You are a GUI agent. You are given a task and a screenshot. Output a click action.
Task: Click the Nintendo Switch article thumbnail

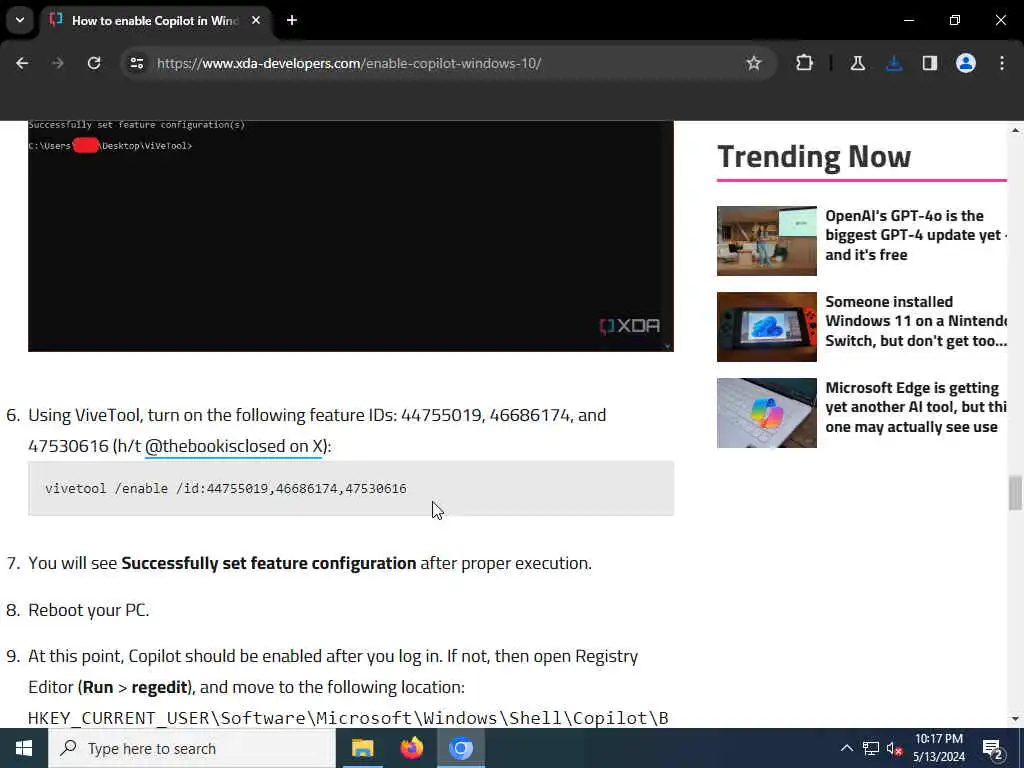(767, 327)
